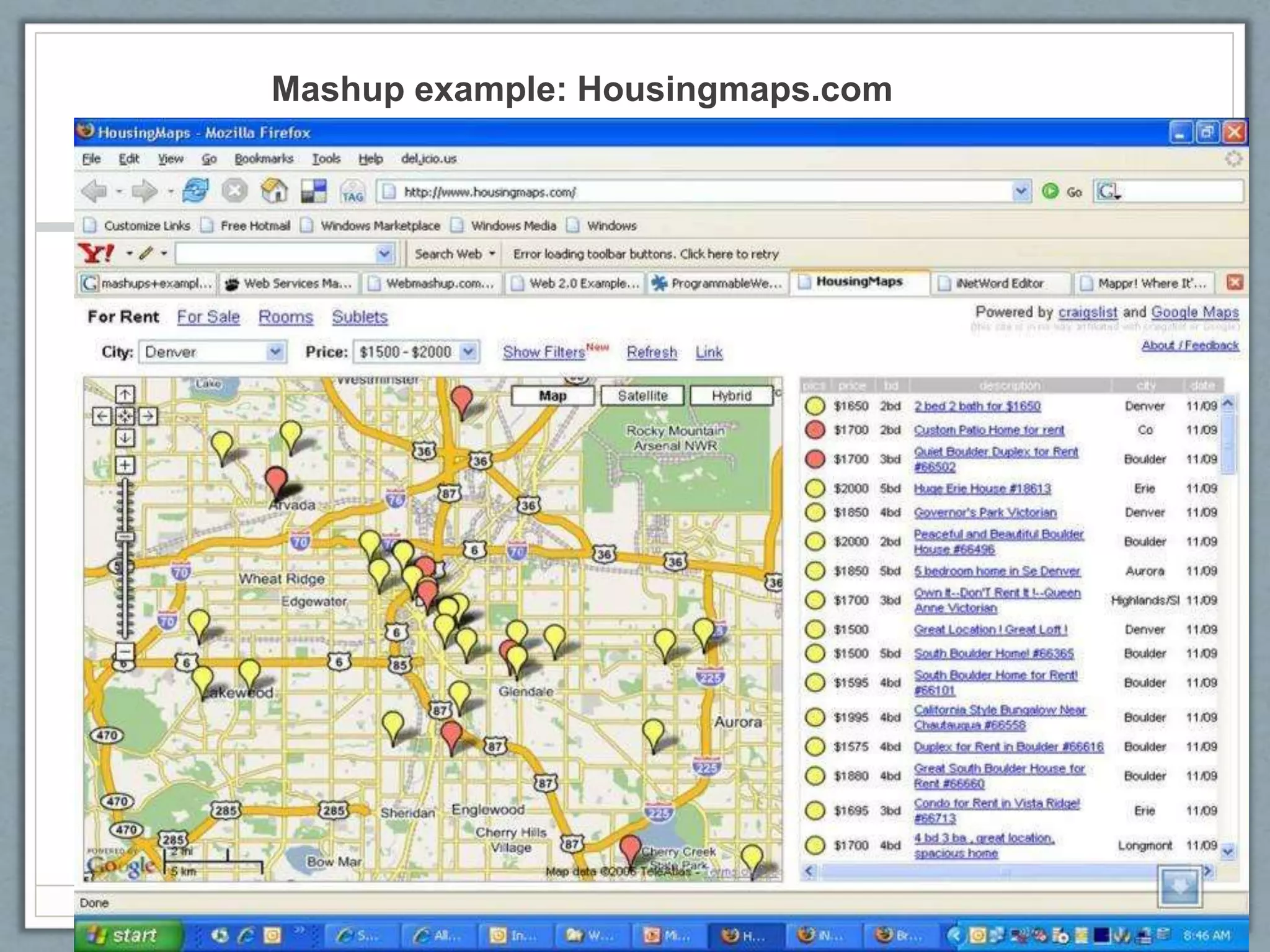Click the Refresh link beside Show Filters

(652, 352)
